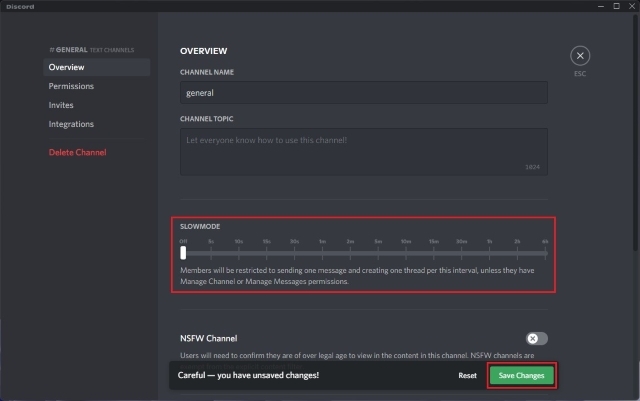Image resolution: width=640 pixels, height=401 pixels.
Task: Click the Slowmode slider handle at Off
Action: click(x=183, y=253)
